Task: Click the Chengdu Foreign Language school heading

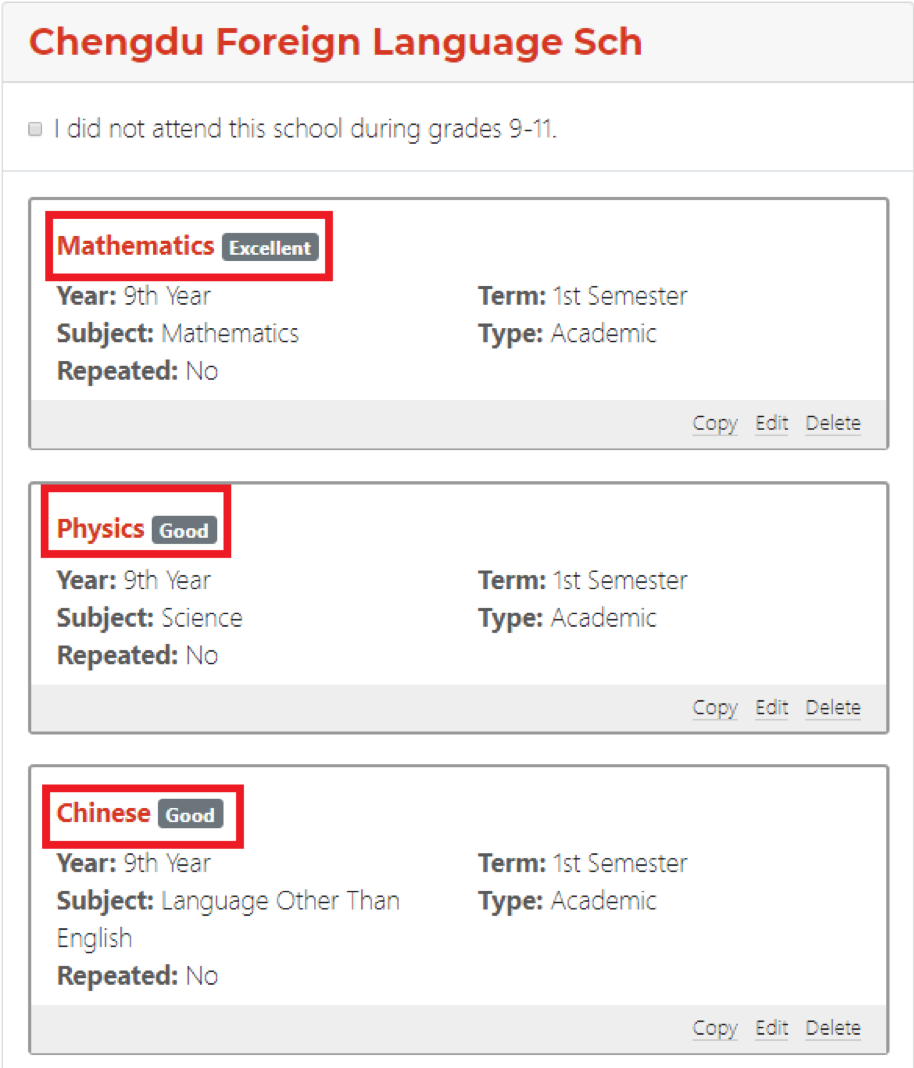Action: [x=336, y=42]
